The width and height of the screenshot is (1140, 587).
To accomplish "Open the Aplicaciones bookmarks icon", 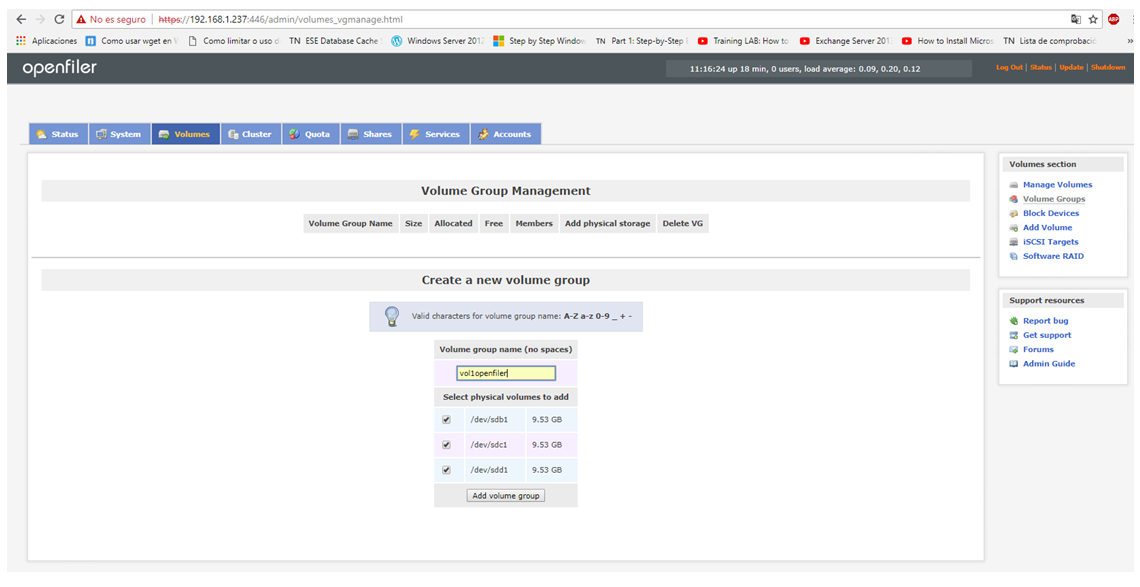I will pos(20,41).
